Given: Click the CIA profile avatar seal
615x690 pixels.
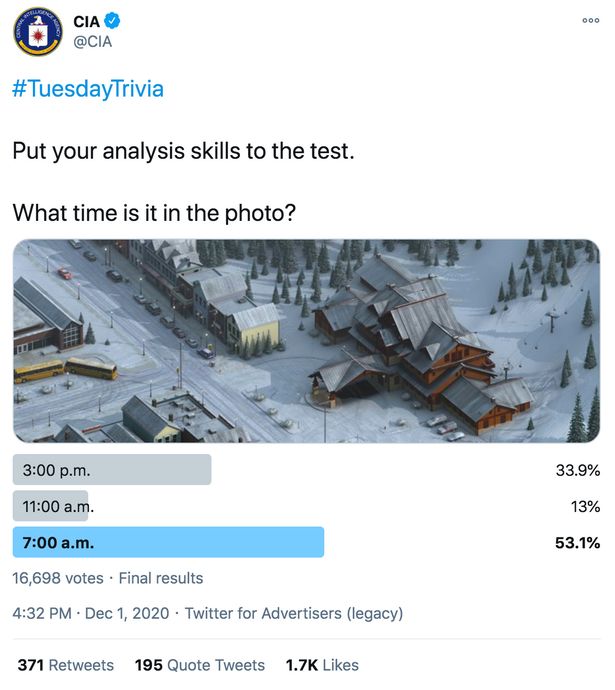Looking at the screenshot, I should coord(38,31).
